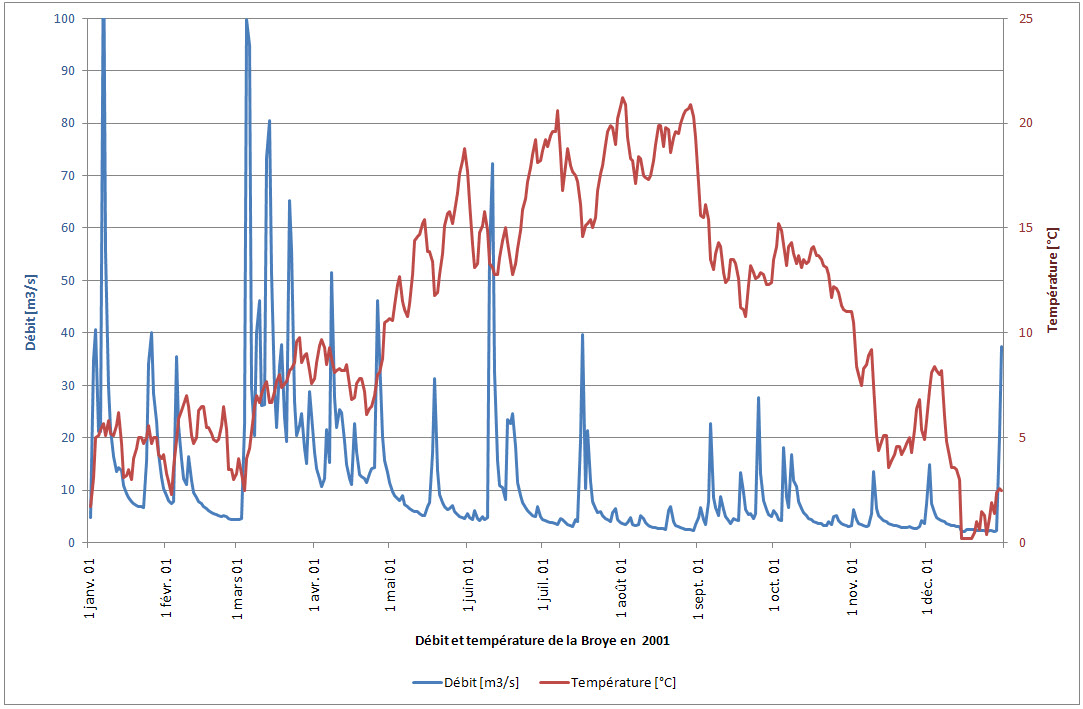Image resolution: width=1083 pixels, height=709 pixels.
Task: Click the red Température legend line marker
Action: coord(554,683)
